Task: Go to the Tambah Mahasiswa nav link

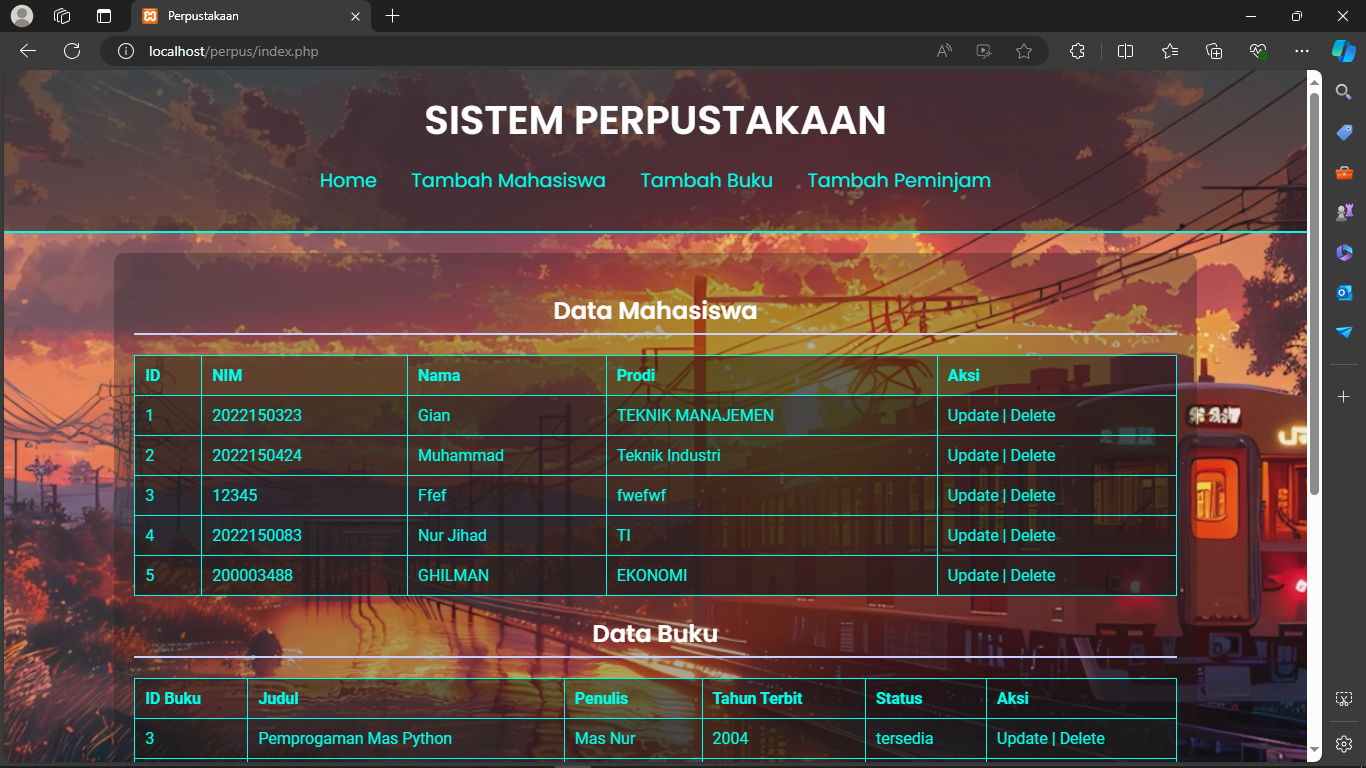Action: point(508,181)
